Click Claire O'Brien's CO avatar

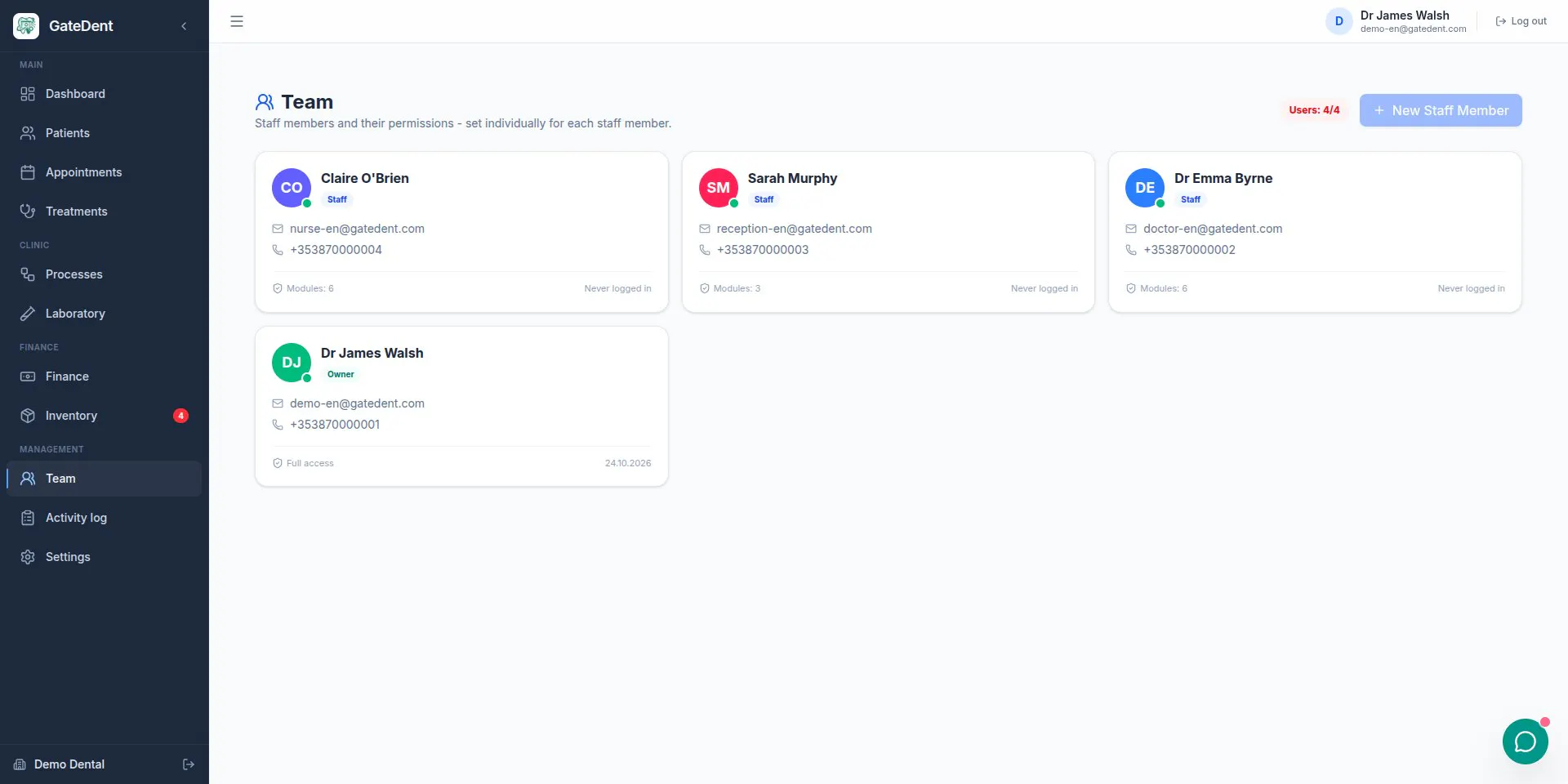tap(292, 188)
